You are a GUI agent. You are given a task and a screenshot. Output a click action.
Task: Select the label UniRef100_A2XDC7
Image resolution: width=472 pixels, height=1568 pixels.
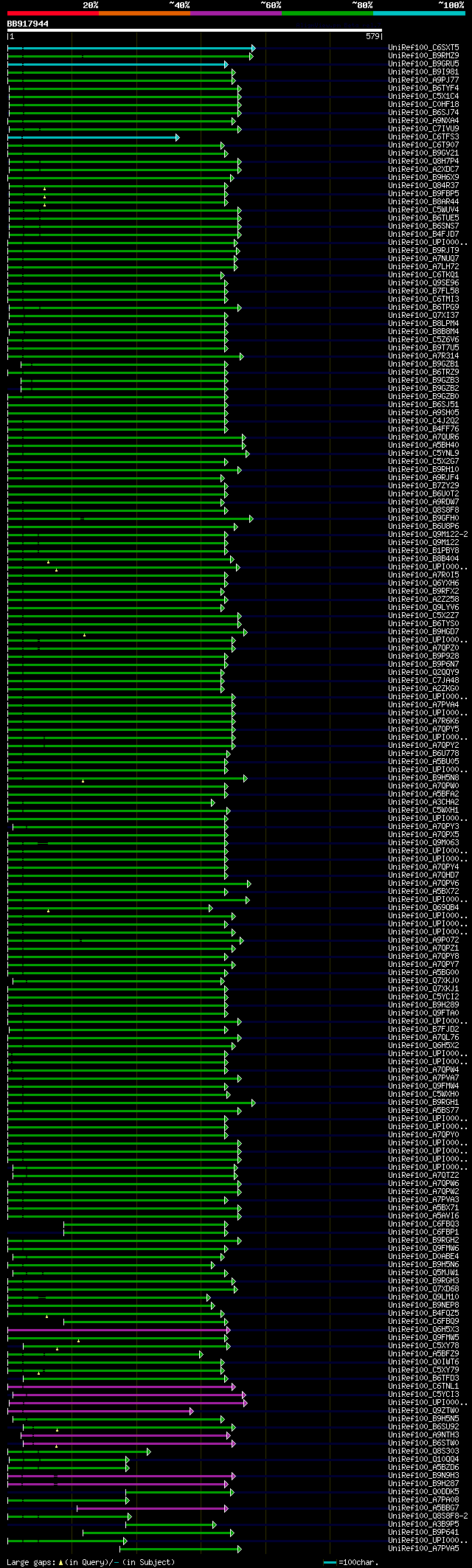423,169
